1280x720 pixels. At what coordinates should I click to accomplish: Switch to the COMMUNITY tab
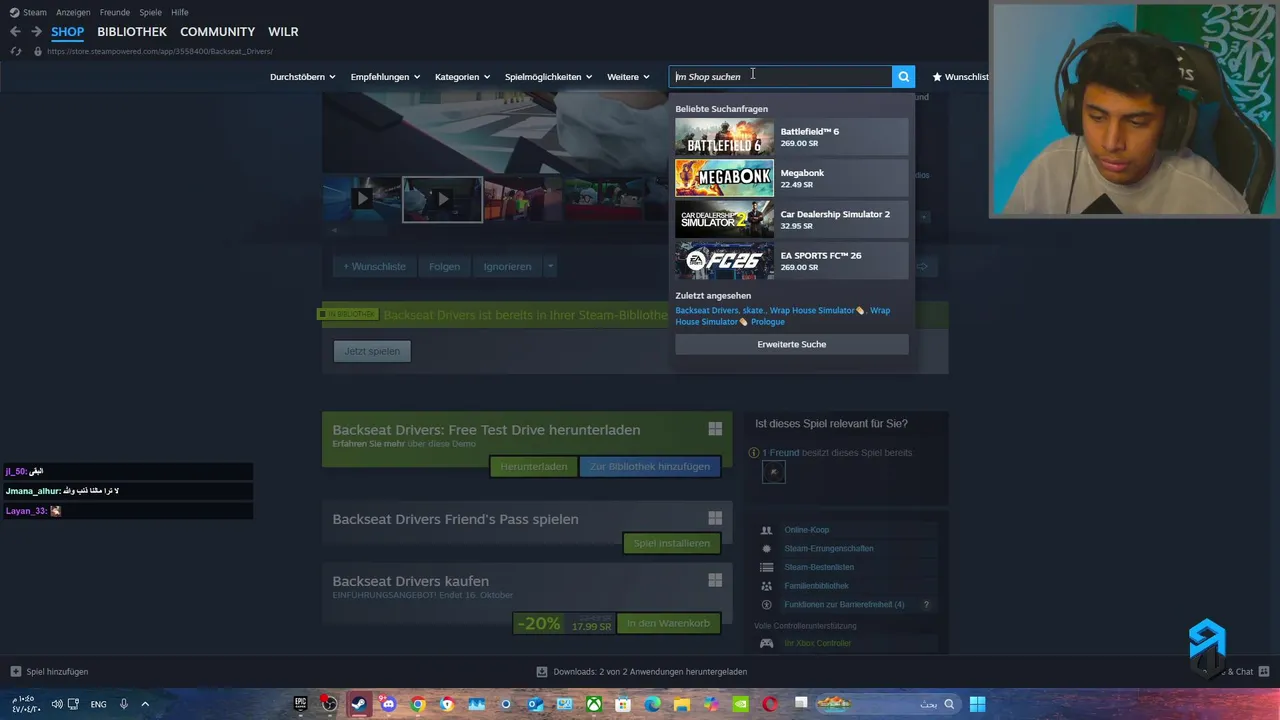[217, 32]
